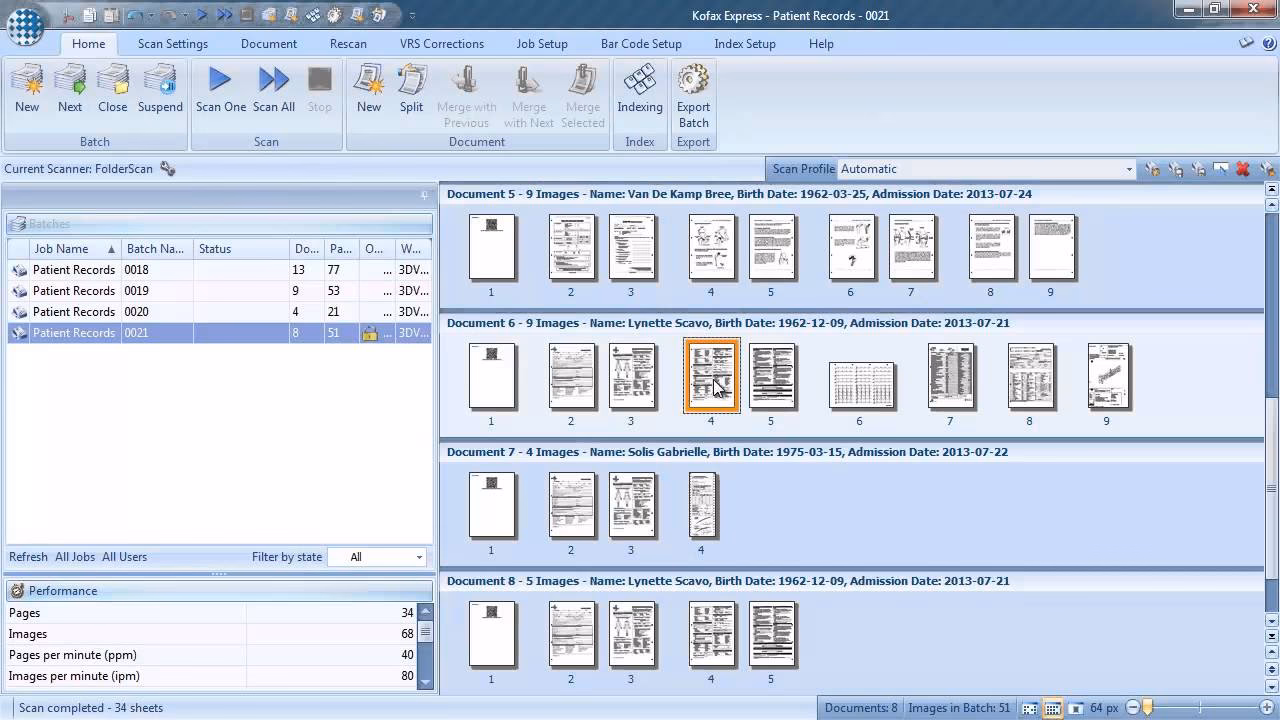Click the delete Scan Profile red X icon
The image size is (1280, 720).
click(1244, 168)
